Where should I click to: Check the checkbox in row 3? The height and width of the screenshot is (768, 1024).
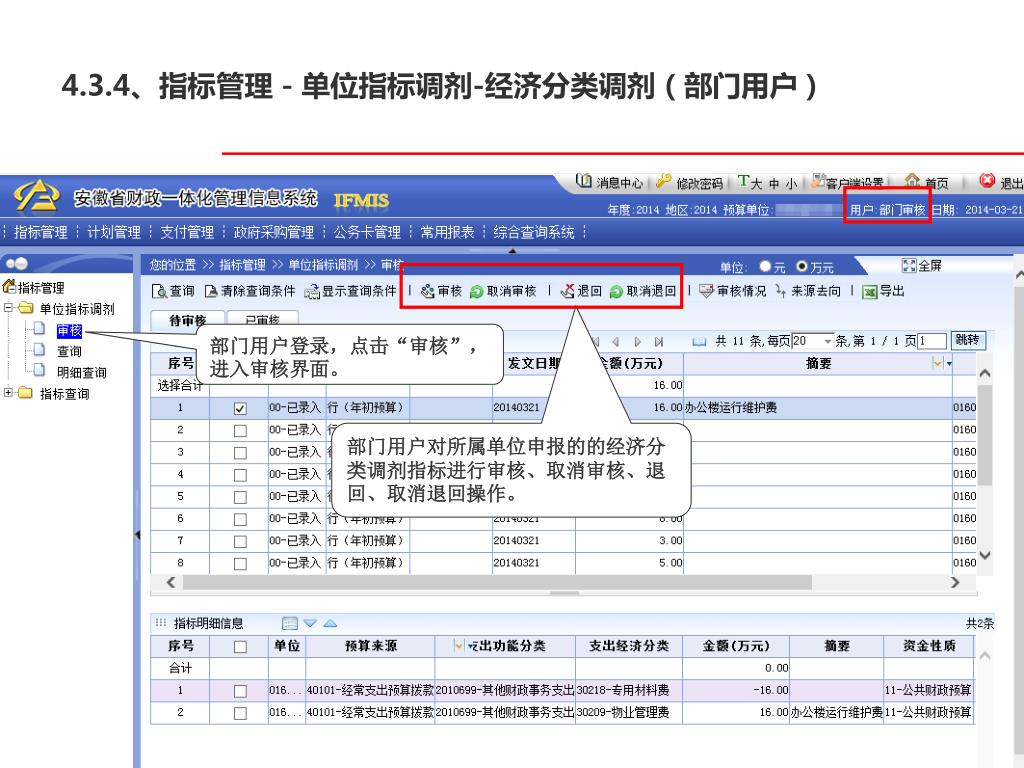click(240, 453)
